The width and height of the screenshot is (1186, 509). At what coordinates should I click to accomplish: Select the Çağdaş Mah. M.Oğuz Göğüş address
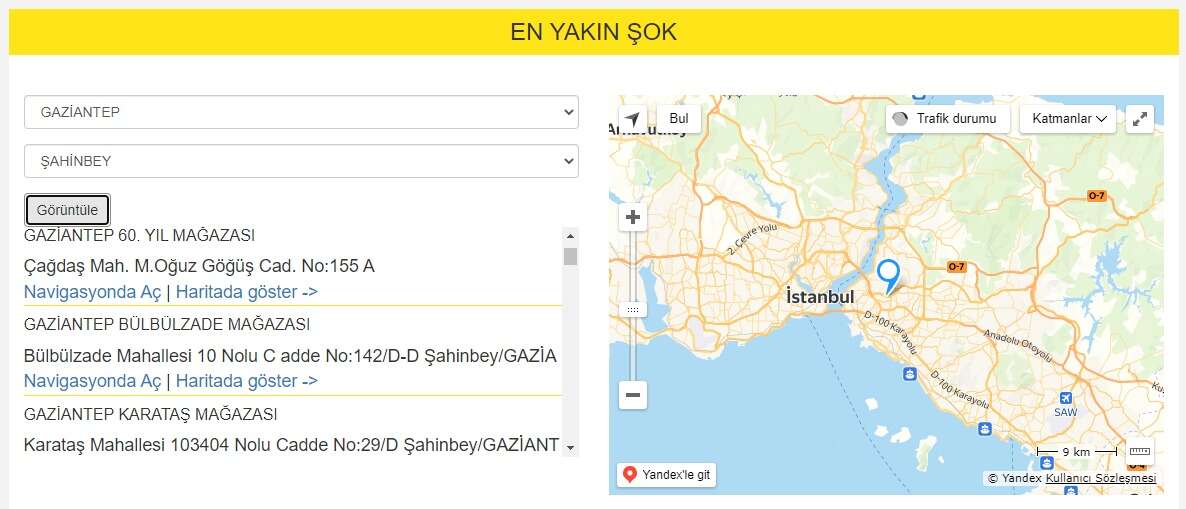coord(199,266)
